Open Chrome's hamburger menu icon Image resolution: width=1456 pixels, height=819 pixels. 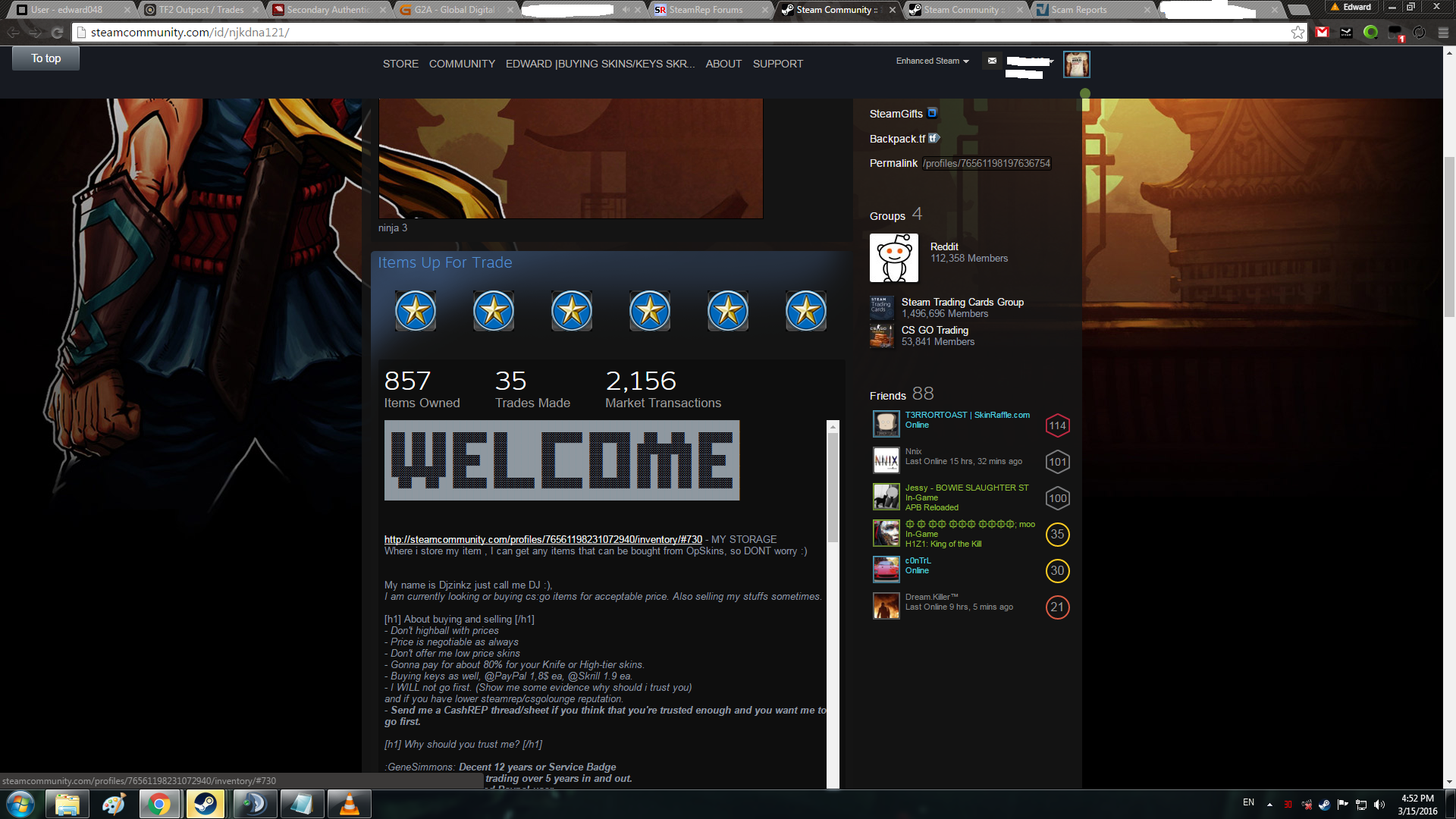pyautogui.click(x=1443, y=33)
